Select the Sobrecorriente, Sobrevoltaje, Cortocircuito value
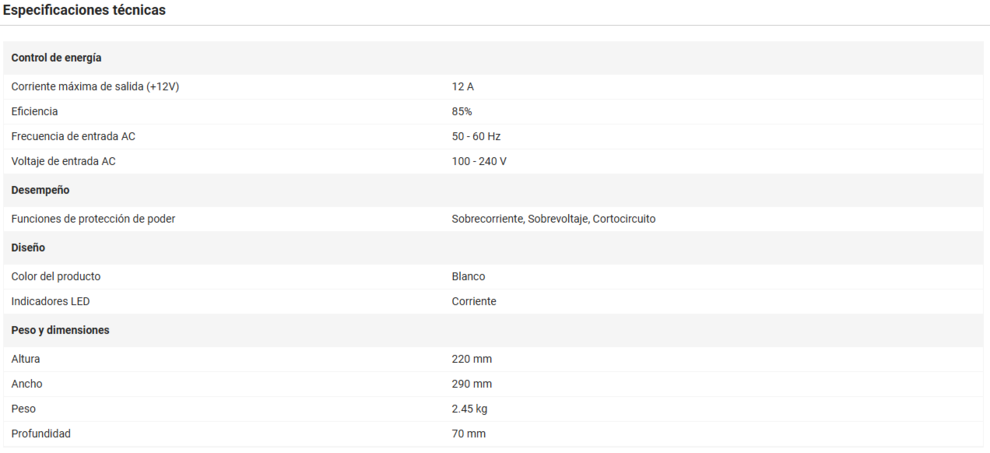The width and height of the screenshot is (990, 453). (x=554, y=219)
